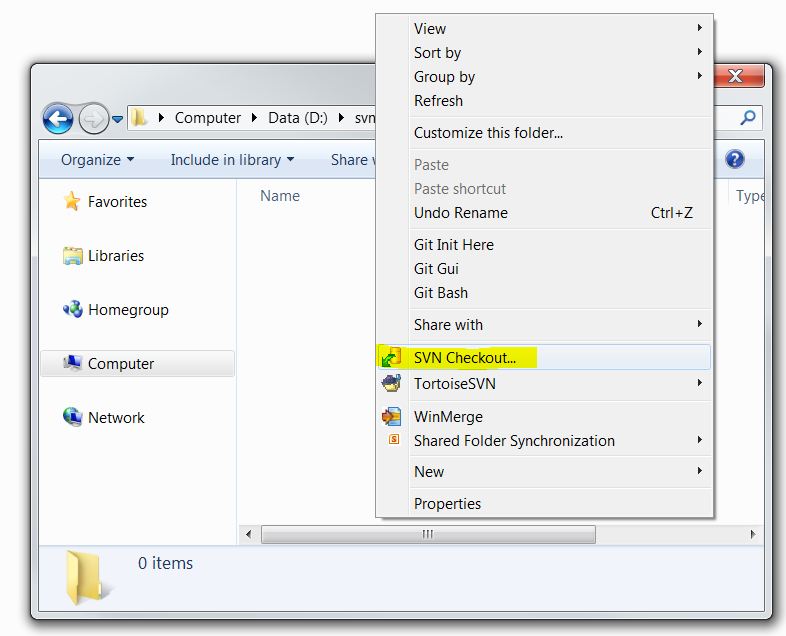Select SVN Checkout... menu entry

[x=543, y=357]
